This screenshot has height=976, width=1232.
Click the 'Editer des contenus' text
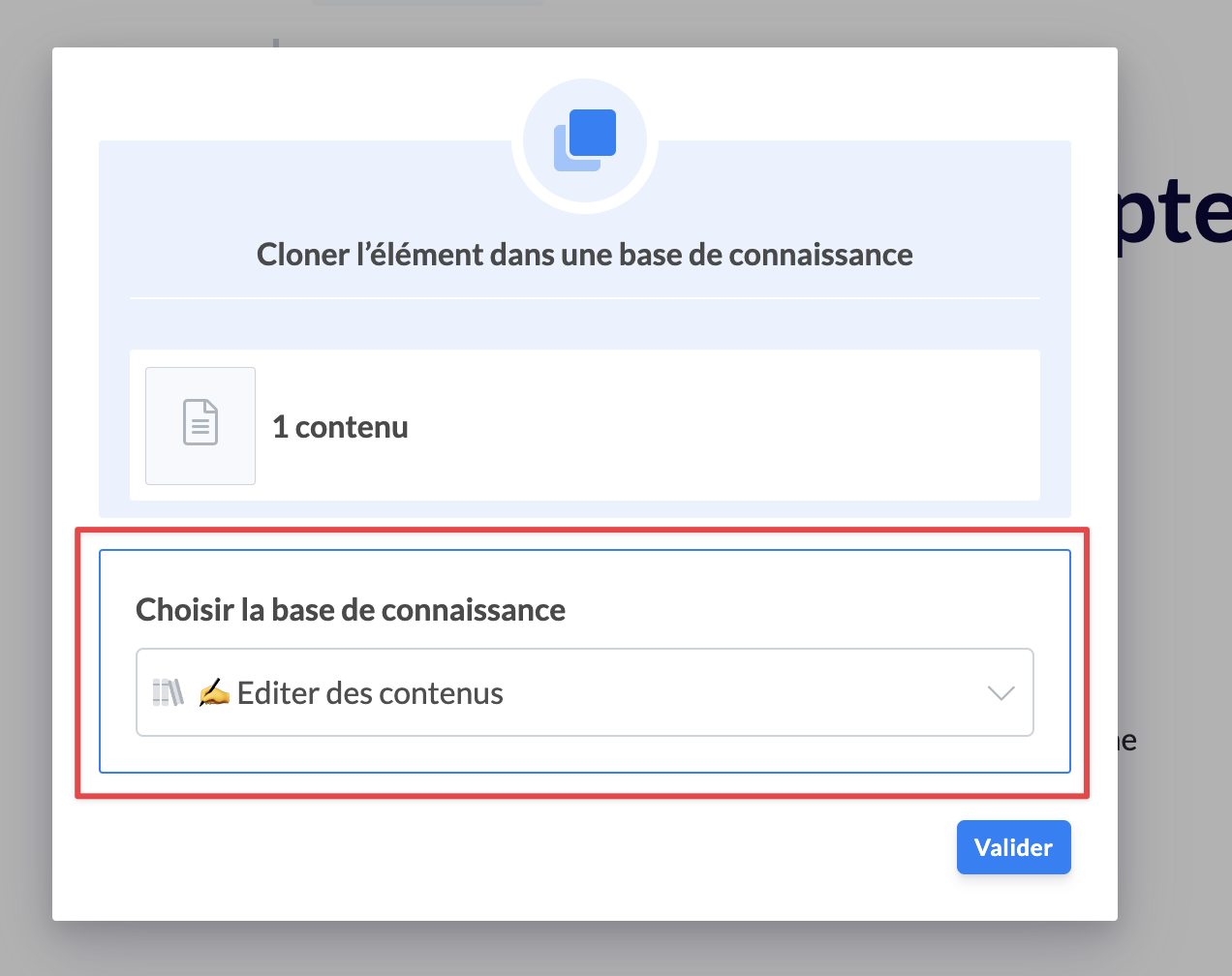(x=370, y=693)
